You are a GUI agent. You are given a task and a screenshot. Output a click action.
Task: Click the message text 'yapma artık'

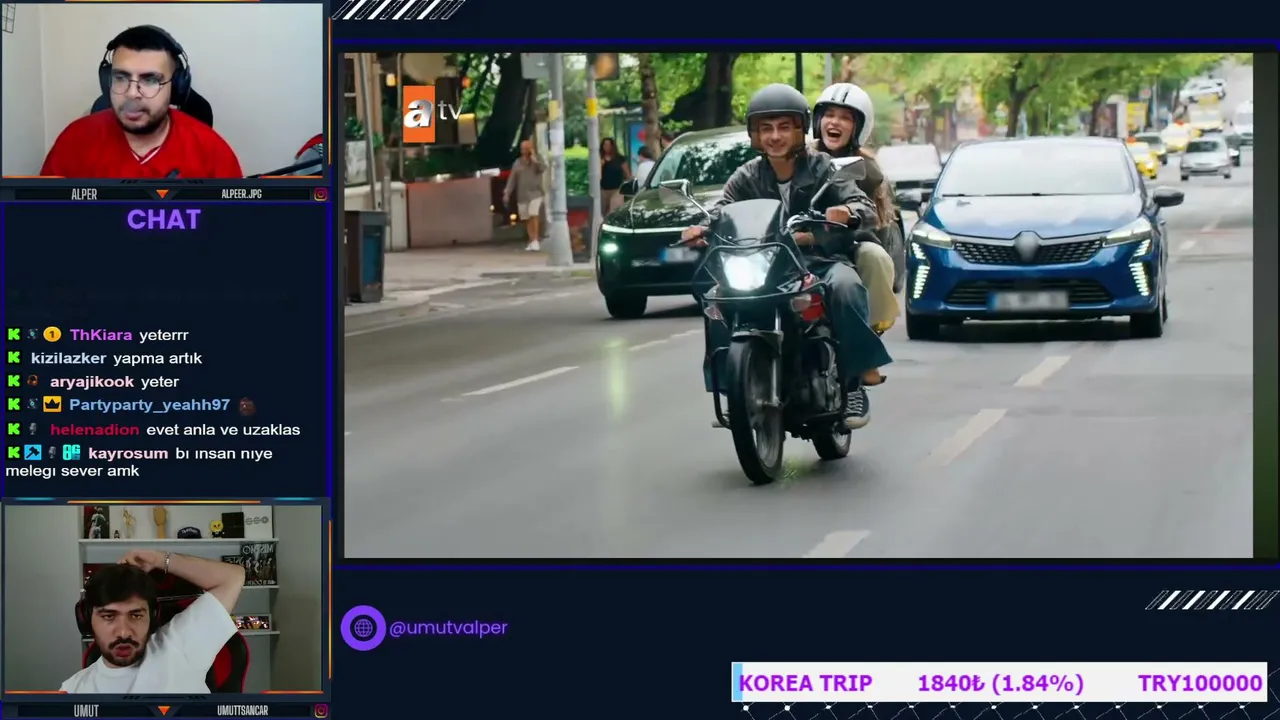[x=158, y=358]
